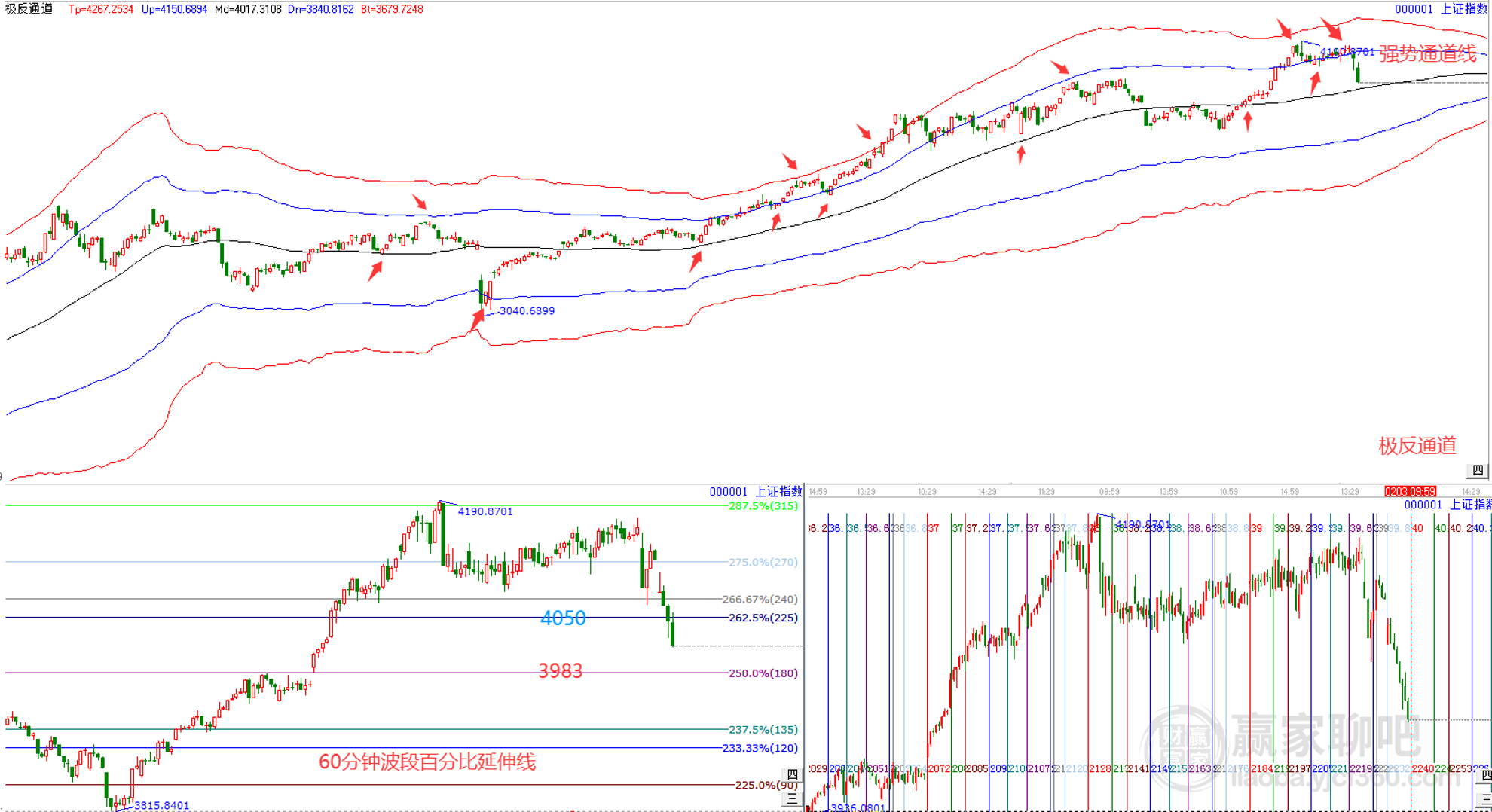
Task: Click the 000001 上证指数 title in extension chart
Action: [x=756, y=491]
